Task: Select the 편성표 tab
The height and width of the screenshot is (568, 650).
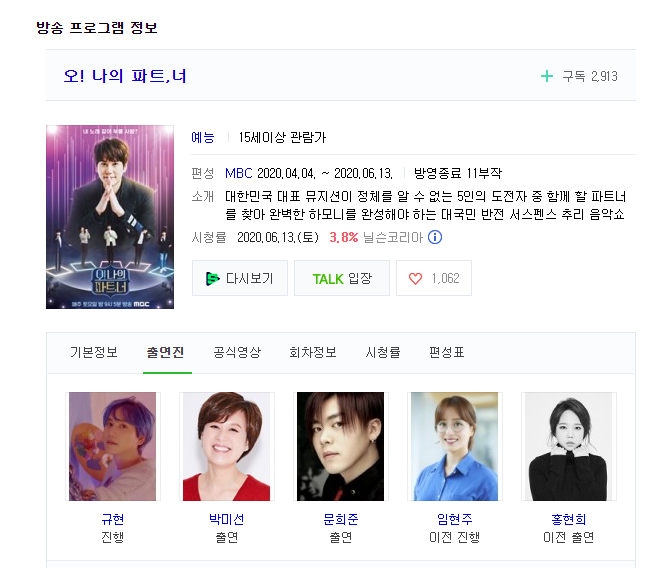Action: click(x=446, y=352)
